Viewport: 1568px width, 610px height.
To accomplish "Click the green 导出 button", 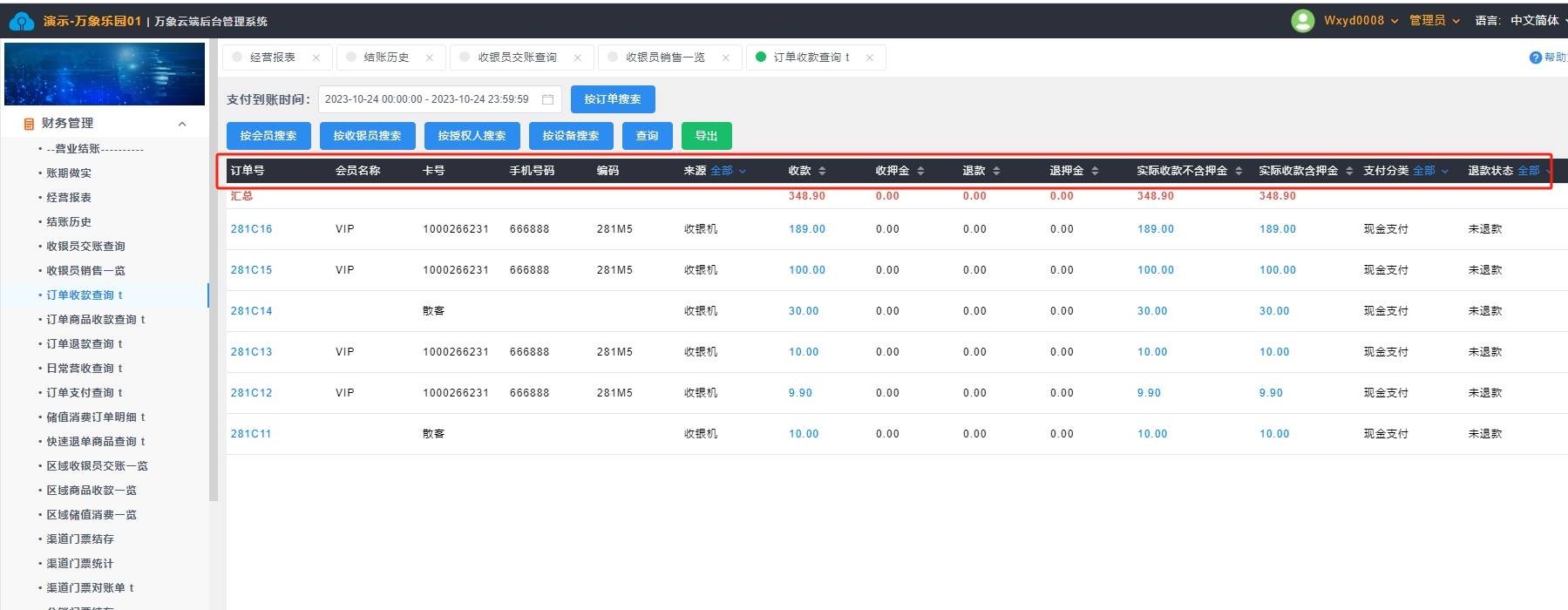I will click(x=706, y=136).
